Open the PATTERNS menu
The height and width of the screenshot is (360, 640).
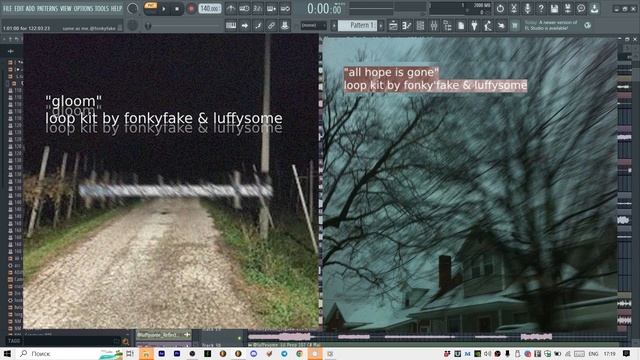click(47, 8)
